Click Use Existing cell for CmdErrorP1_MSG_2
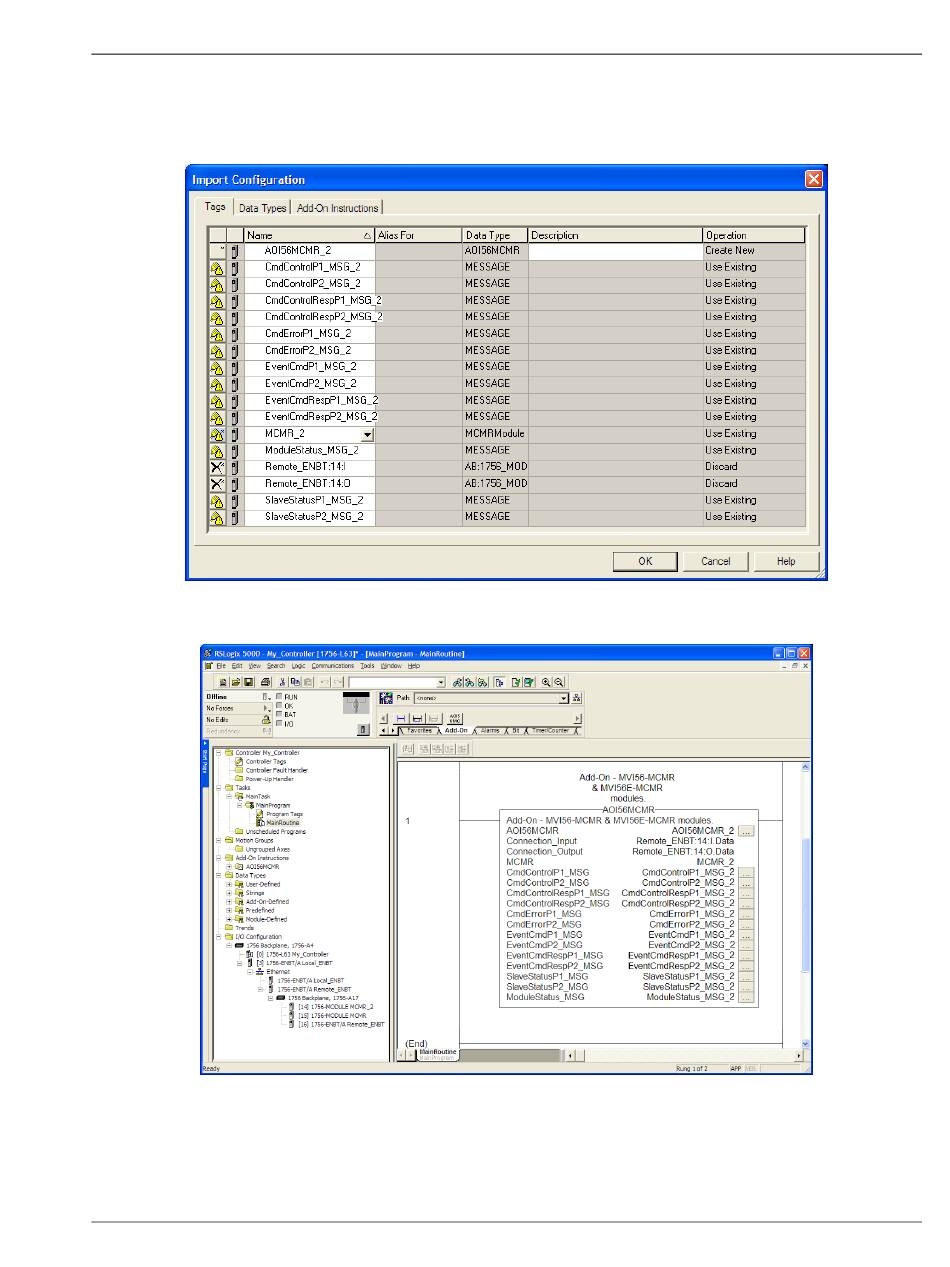Screen dimensions: 950x1267 coord(754,334)
